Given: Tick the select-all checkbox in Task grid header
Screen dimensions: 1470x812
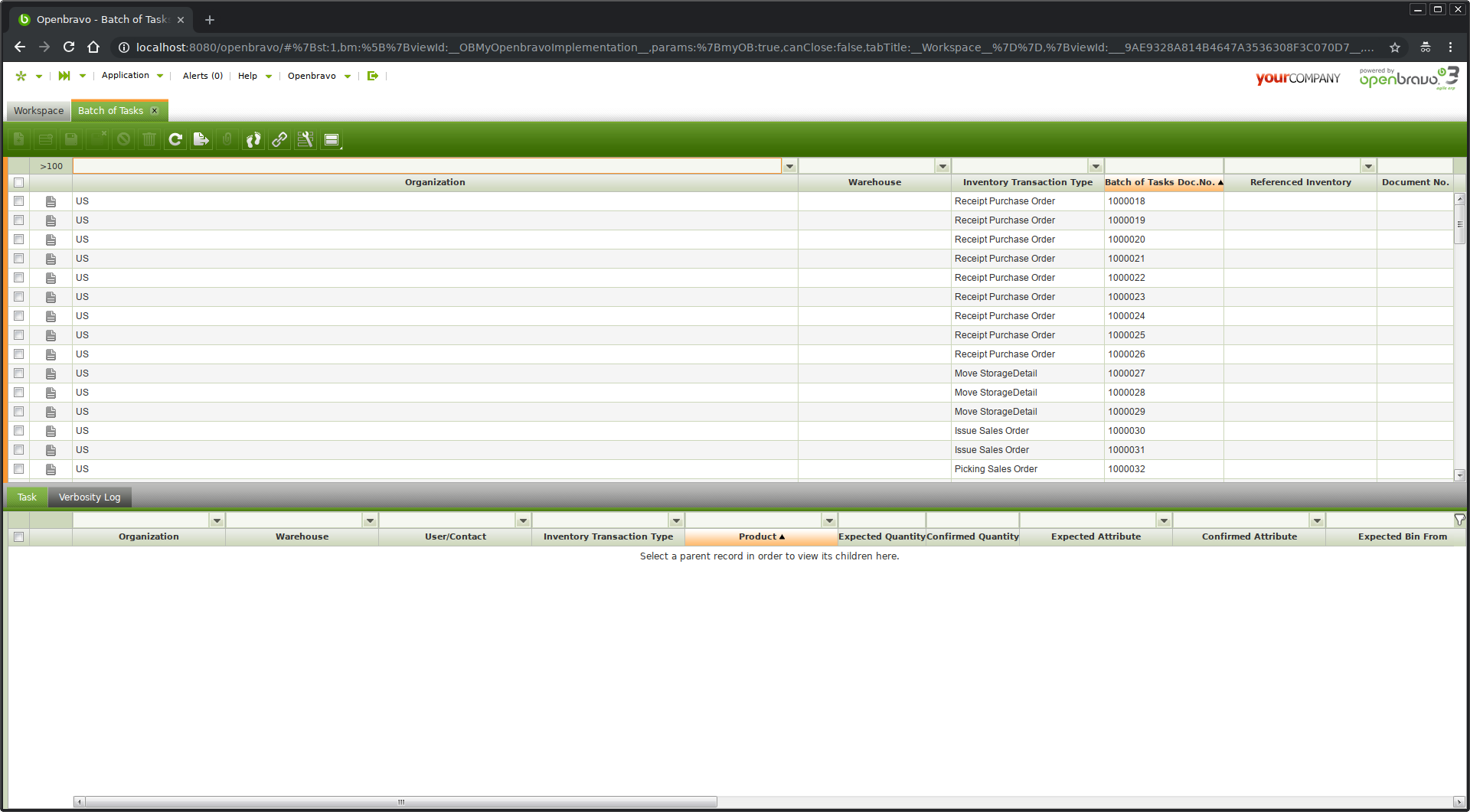Looking at the screenshot, I should (x=19, y=537).
